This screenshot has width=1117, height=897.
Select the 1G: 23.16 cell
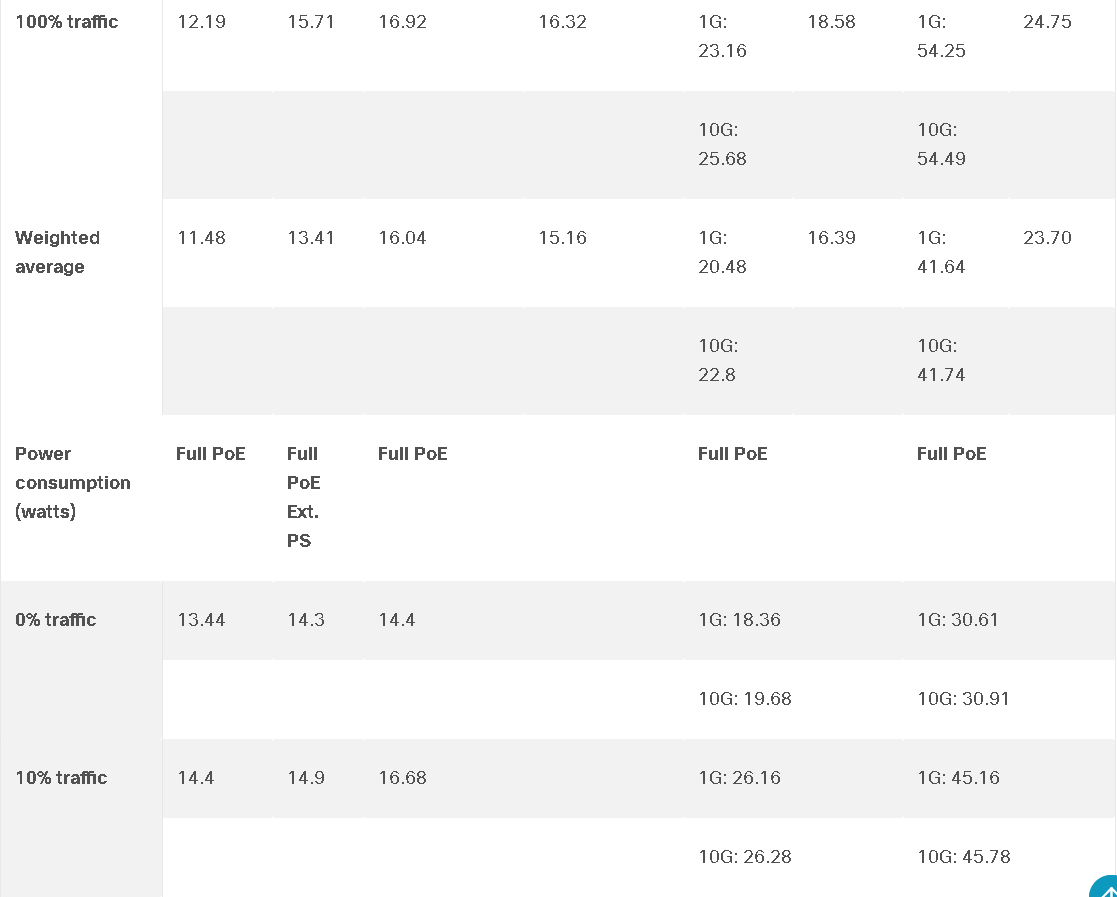pos(722,36)
